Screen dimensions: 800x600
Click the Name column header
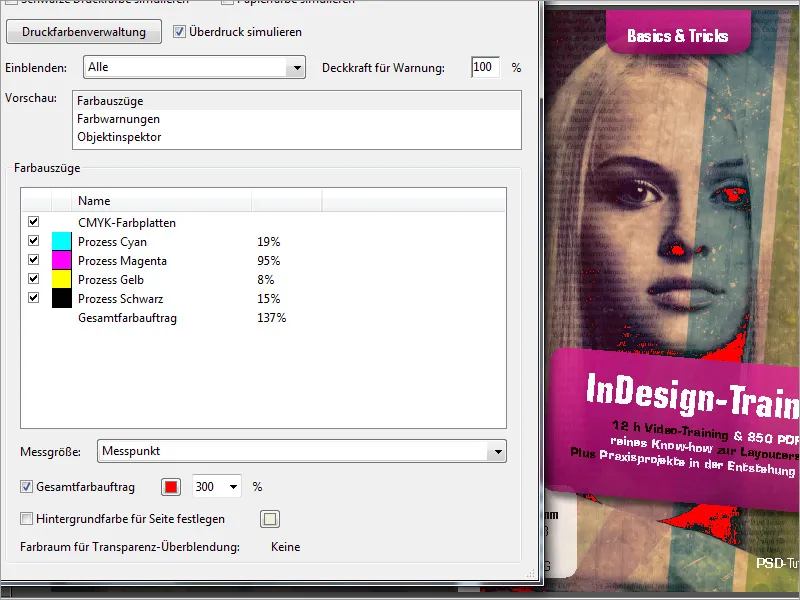pyautogui.click(x=162, y=201)
